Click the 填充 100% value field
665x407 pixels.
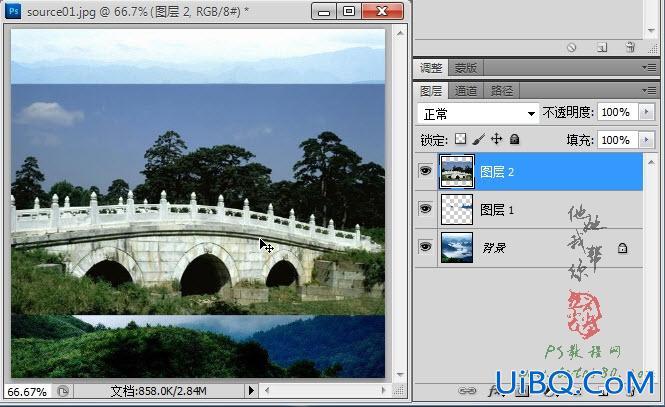pyautogui.click(x=618, y=140)
